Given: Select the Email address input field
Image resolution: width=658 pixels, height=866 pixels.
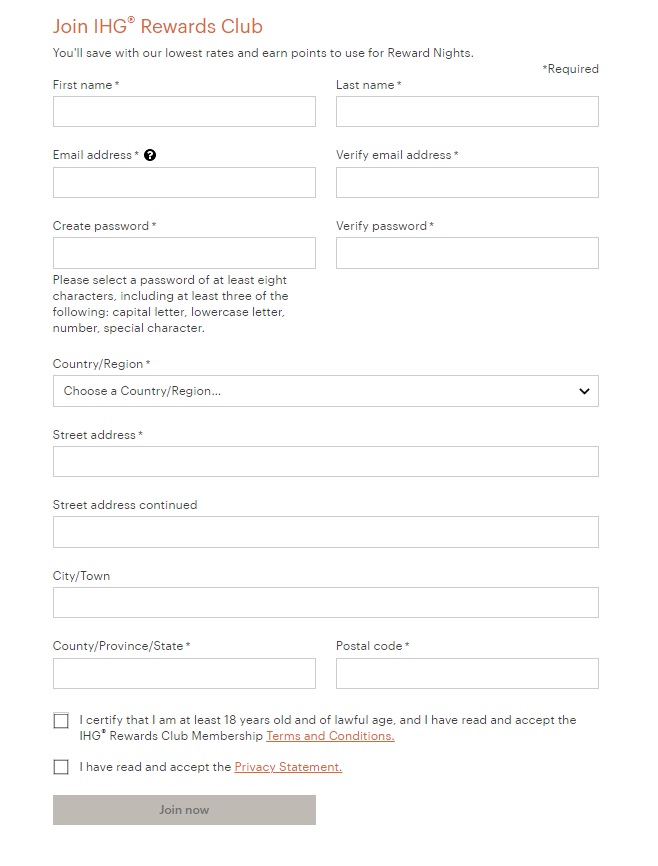Looking at the screenshot, I should pos(184,182).
